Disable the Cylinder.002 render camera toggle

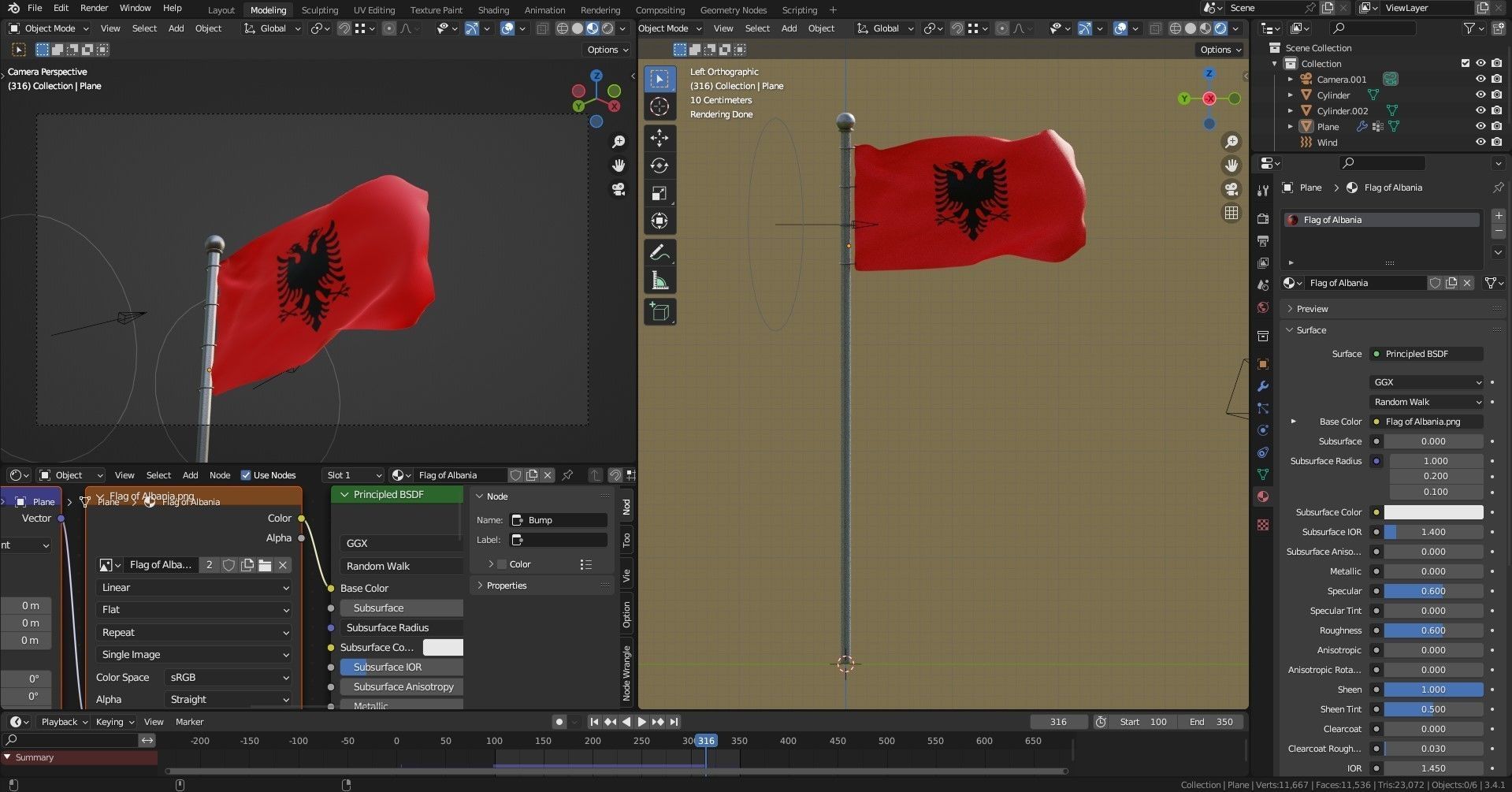point(1496,111)
